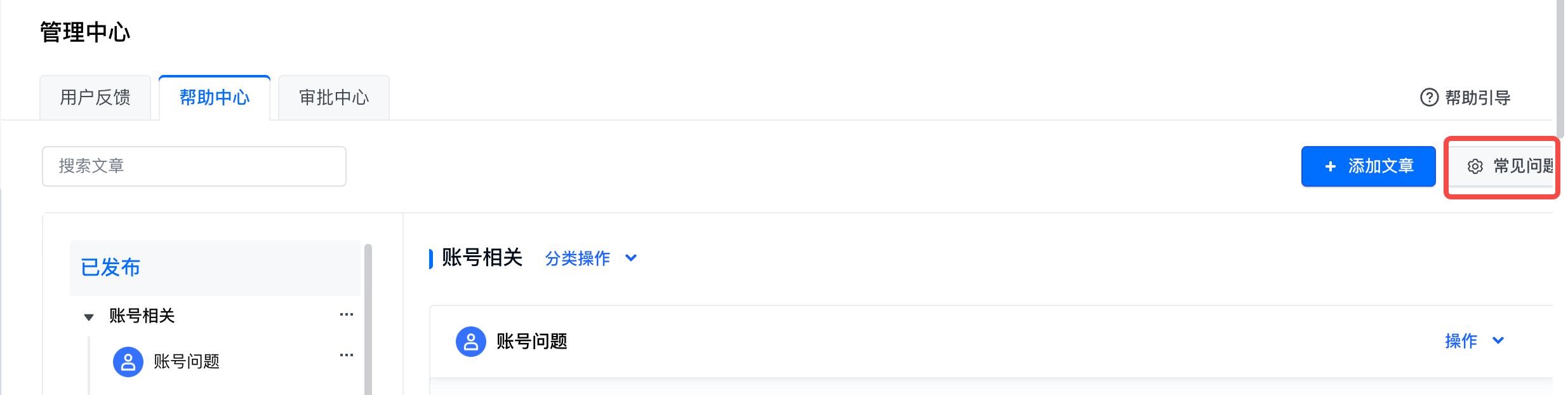
Task: Click the gear icon beside 常见问题
Action: coord(1475,166)
